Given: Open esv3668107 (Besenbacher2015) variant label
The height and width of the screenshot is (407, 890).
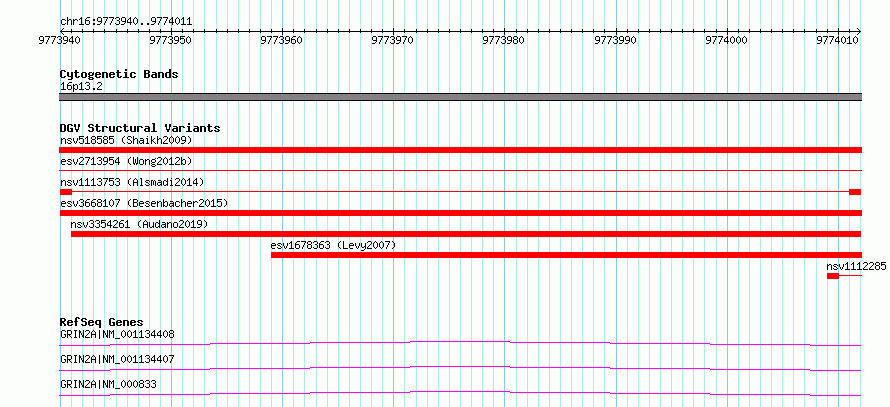Looking at the screenshot, I should click(144, 203).
